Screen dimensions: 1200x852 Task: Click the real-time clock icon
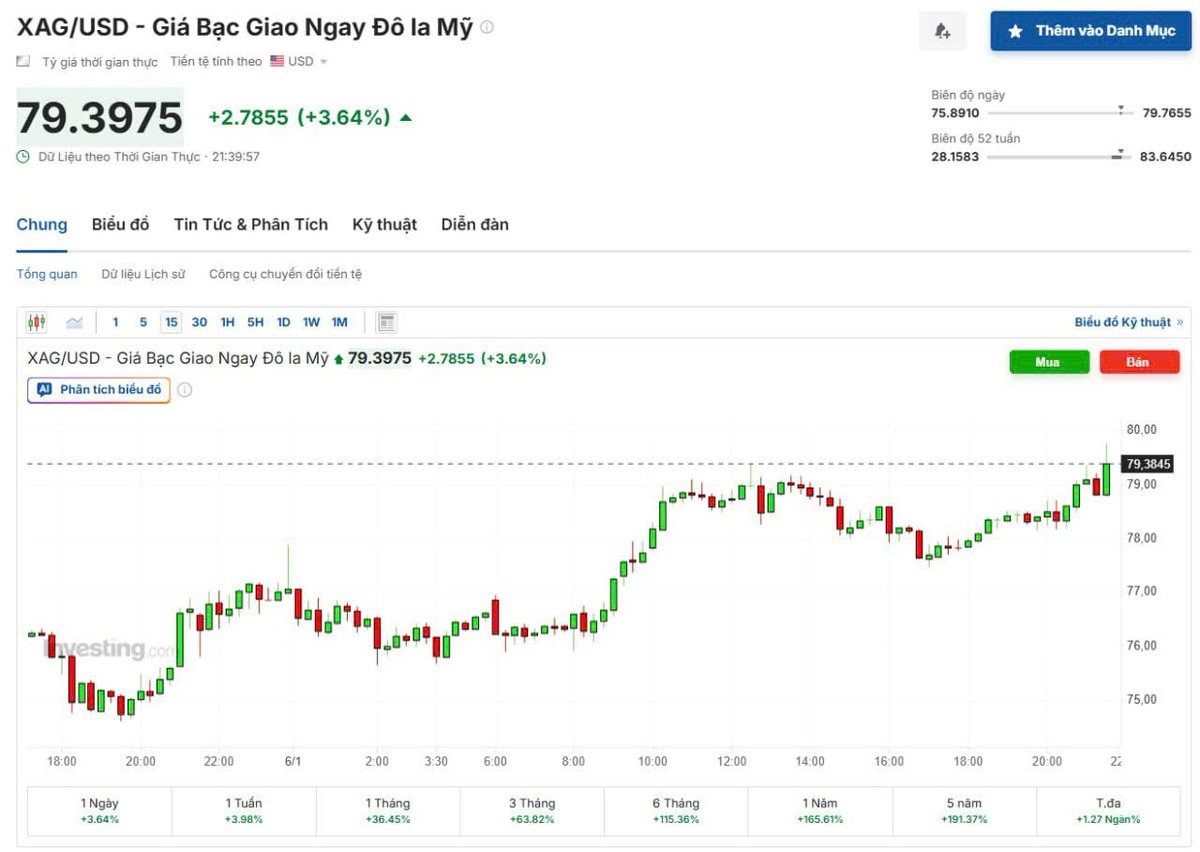pyautogui.click(x=23, y=157)
